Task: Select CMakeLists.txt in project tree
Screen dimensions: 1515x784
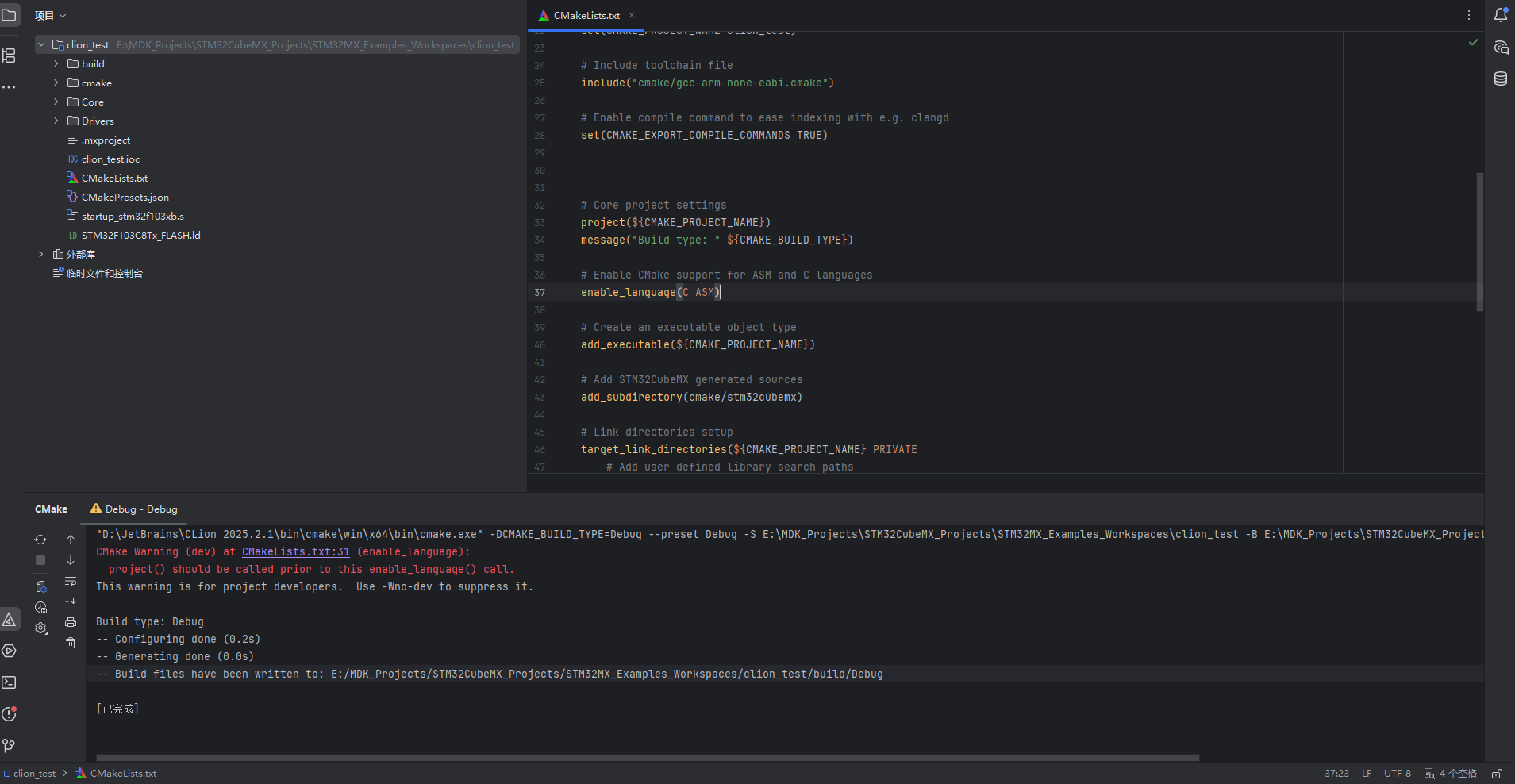Action: (114, 179)
